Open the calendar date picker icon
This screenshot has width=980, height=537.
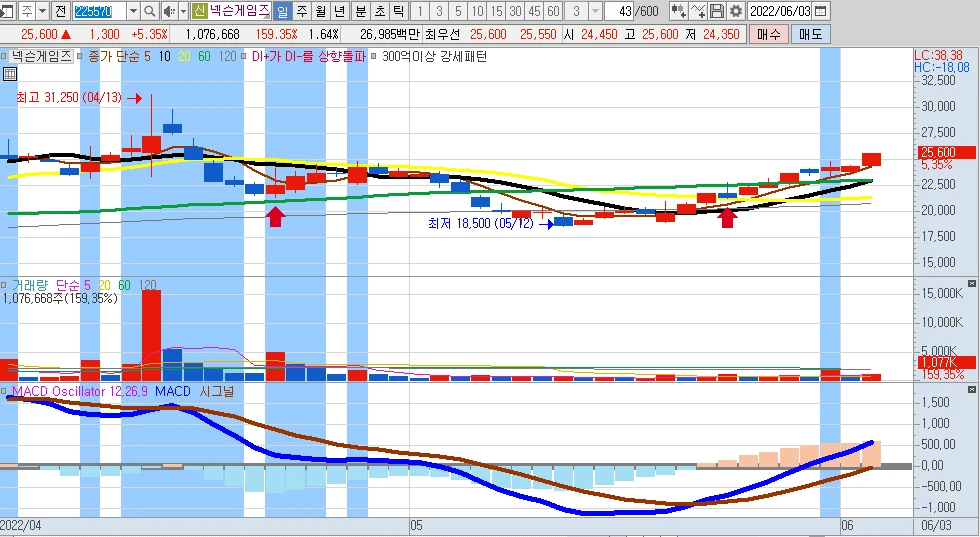(821, 11)
